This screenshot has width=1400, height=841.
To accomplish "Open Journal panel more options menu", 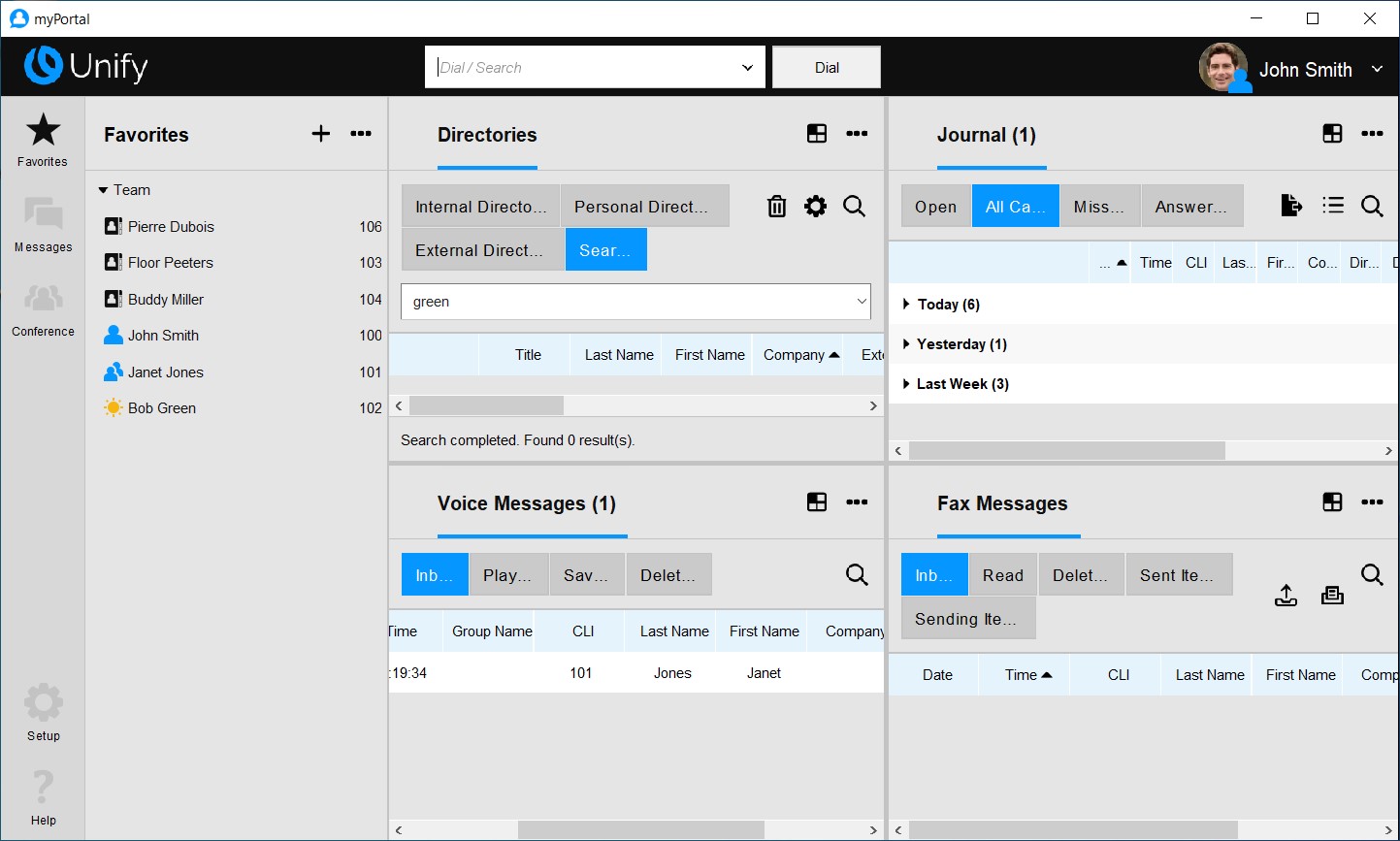I will point(1372,134).
